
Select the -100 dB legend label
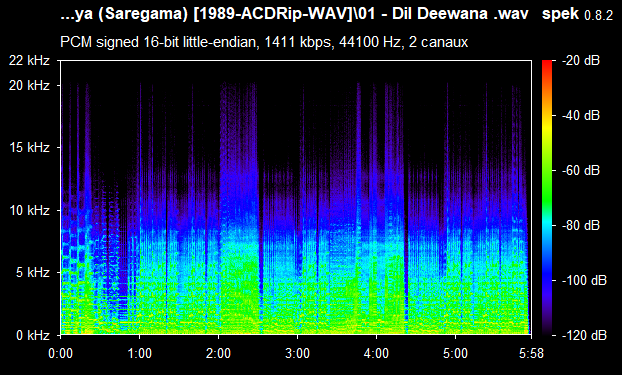585,281
